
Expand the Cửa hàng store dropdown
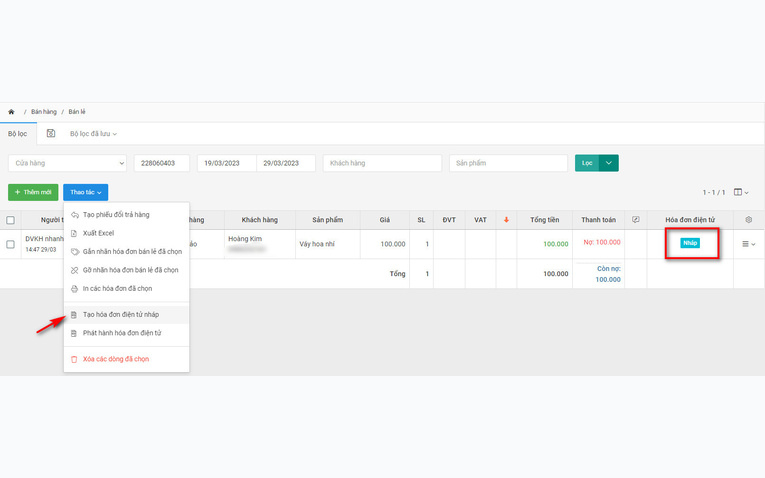click(67, 163)
